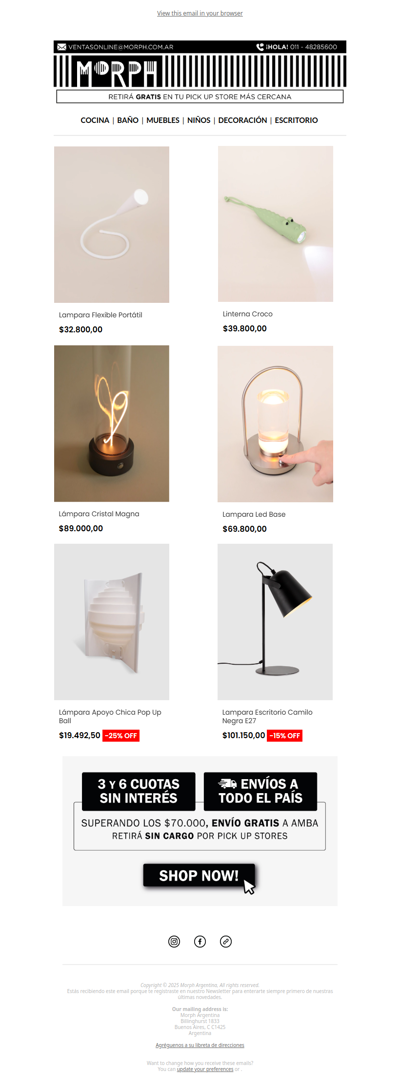Open View this email in your browser
The width and height of the screenshot is (400, 1087).
(x=200, y=13)
